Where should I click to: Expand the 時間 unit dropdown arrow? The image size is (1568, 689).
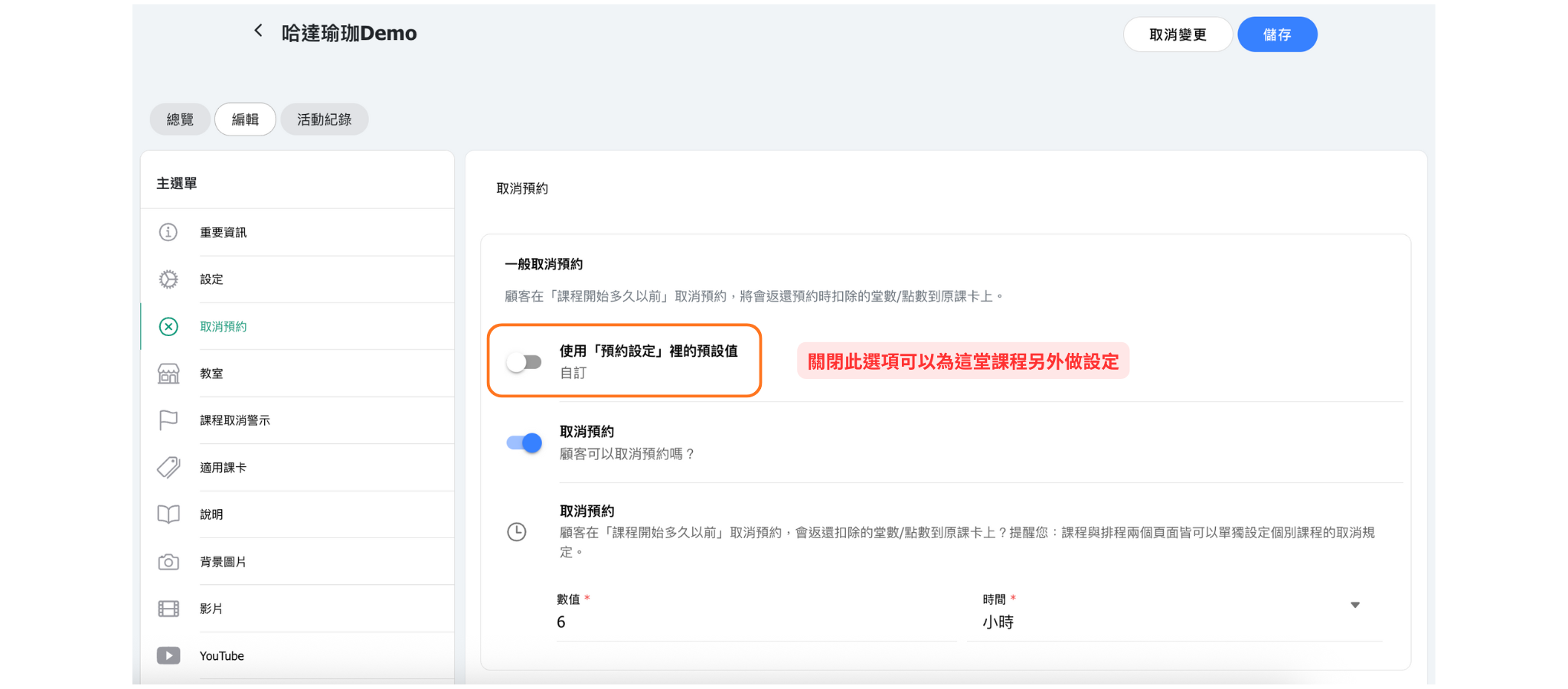coord(1354,605)
